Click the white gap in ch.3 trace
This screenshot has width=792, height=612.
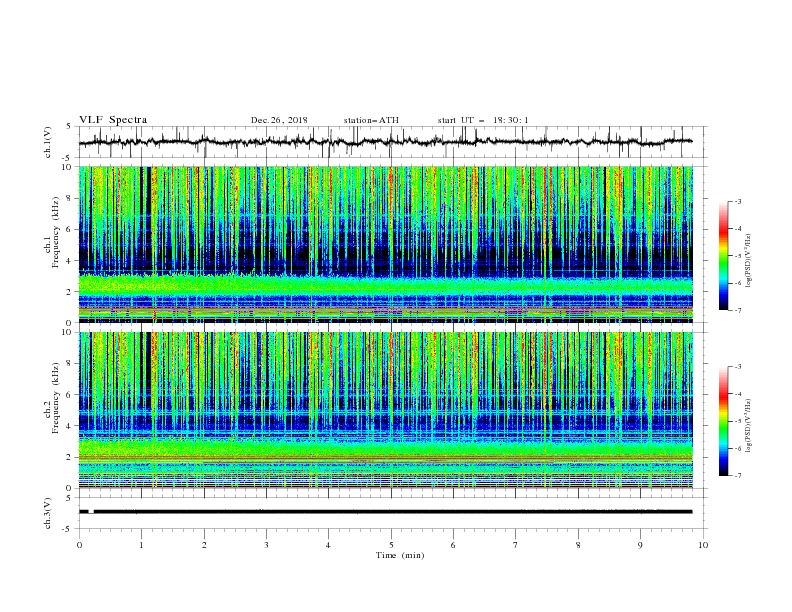pyautogui.click(x=91, y=512)
